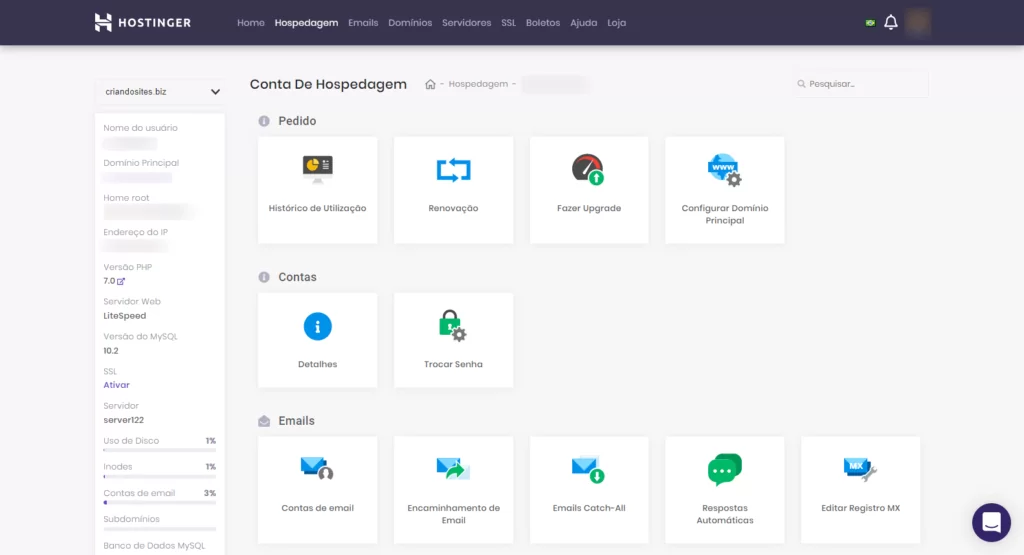Open SSL in top navigation
This screenshot has height=555, width=1024.
[x=508, y=23]
